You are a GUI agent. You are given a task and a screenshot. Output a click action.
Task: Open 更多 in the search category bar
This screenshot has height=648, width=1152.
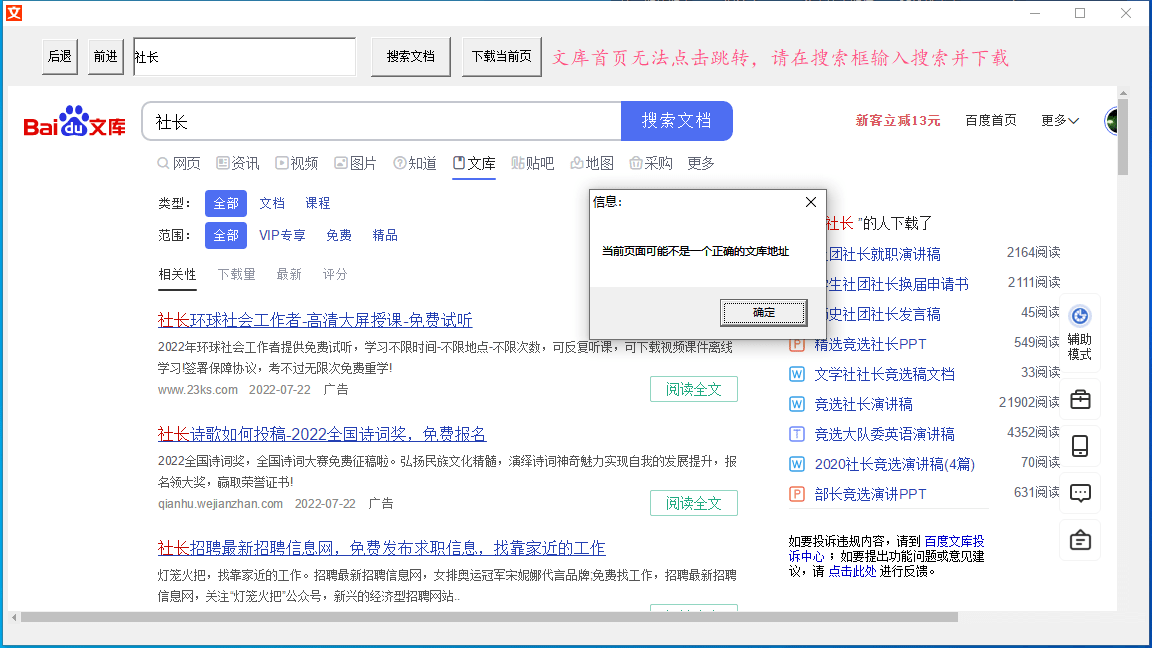point(701,163)
